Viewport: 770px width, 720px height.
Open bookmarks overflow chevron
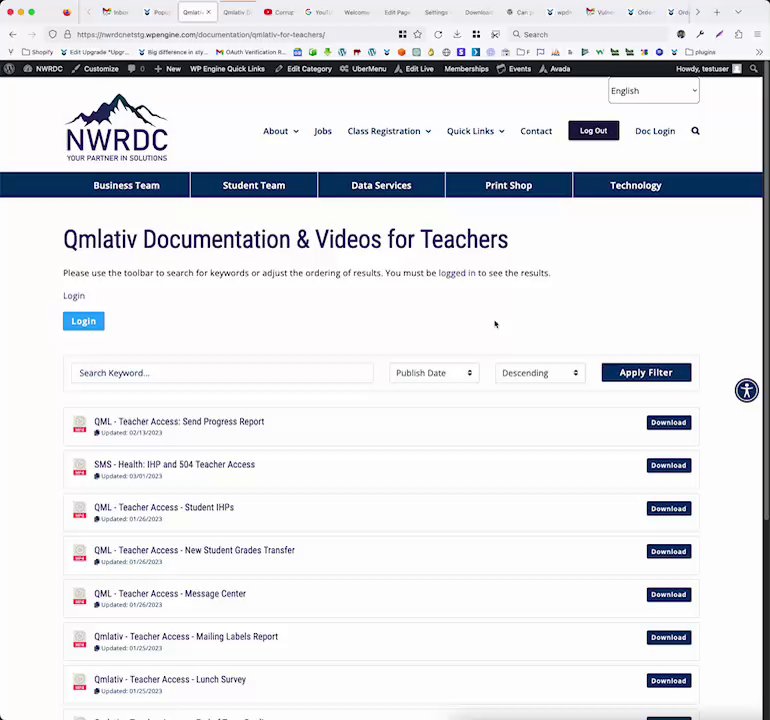(x=759, y=52)
